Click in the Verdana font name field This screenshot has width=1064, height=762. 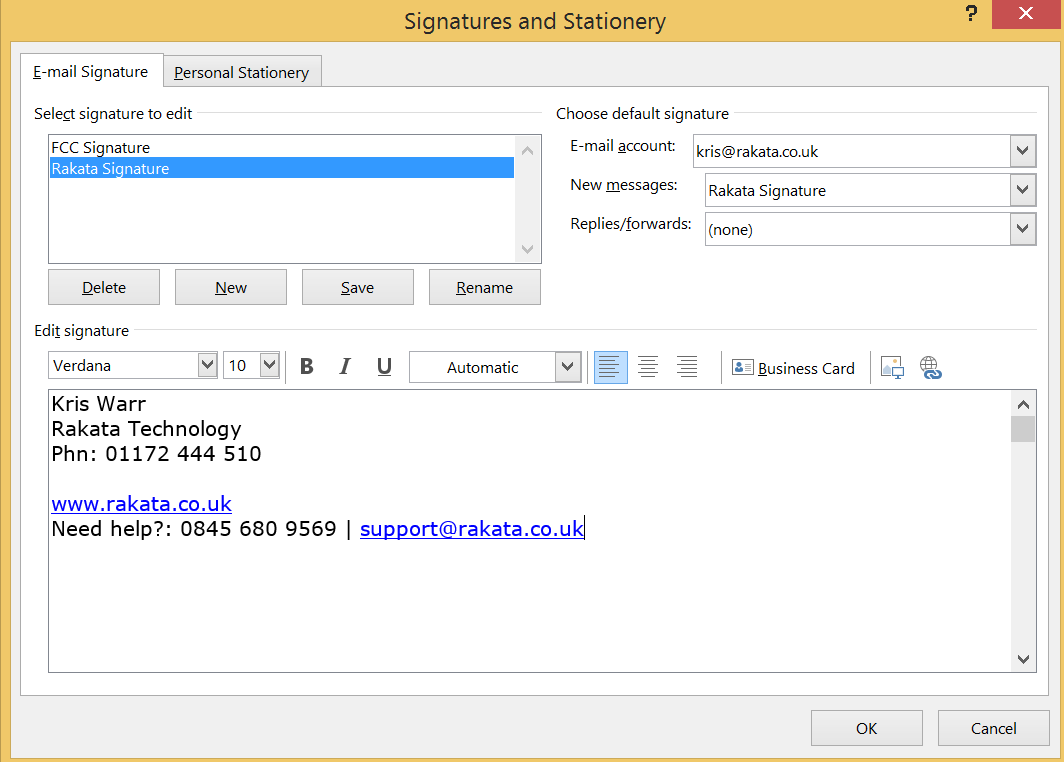(124, 365)
